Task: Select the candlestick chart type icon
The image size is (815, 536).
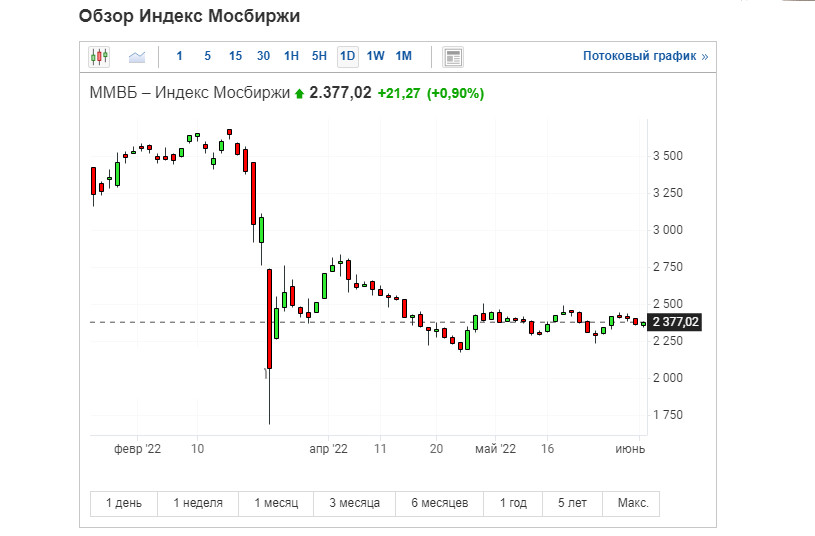Action: (x=99, y=56)
